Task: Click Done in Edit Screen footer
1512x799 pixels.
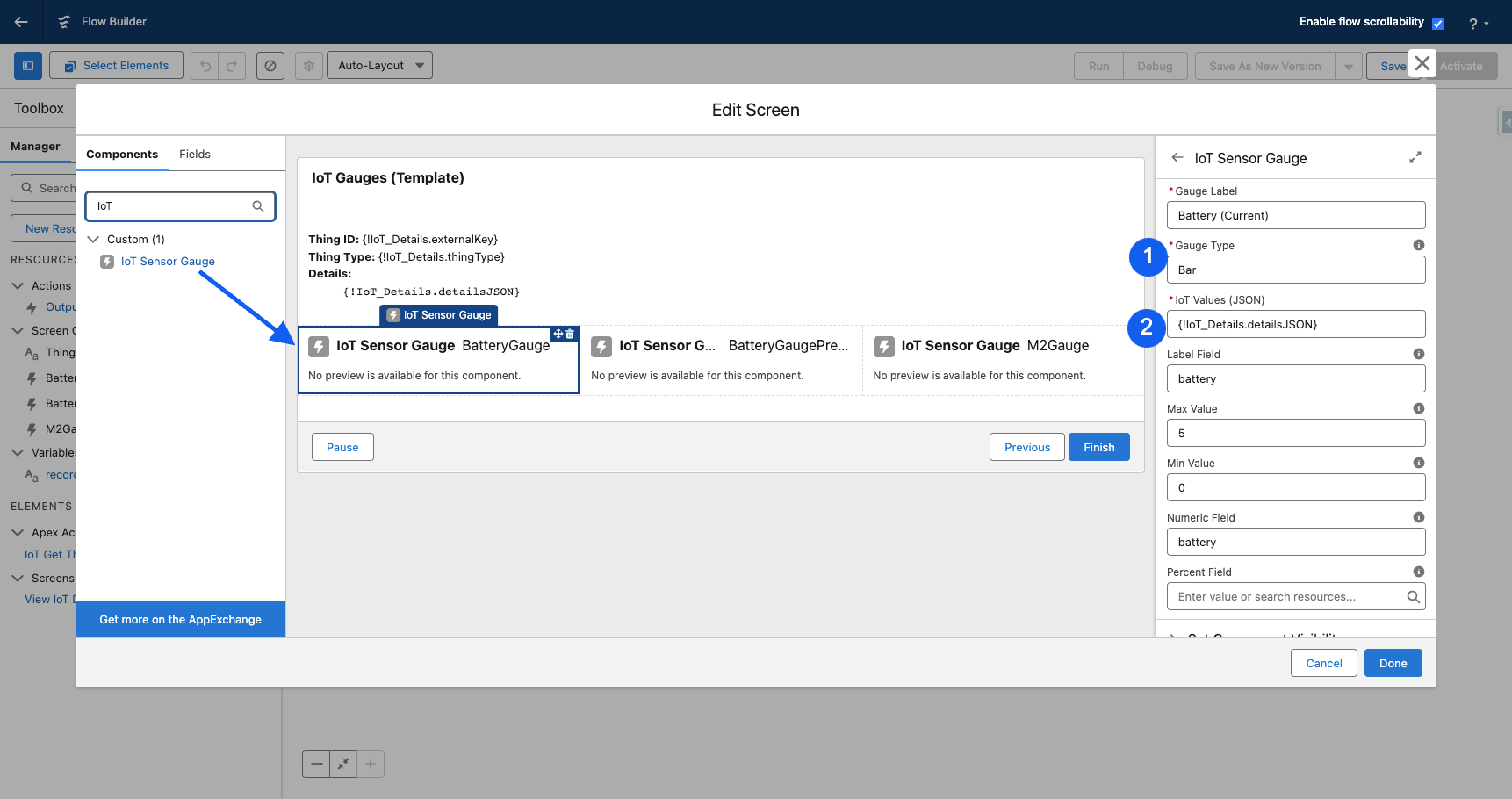Action: click(x=1393, y=663)
